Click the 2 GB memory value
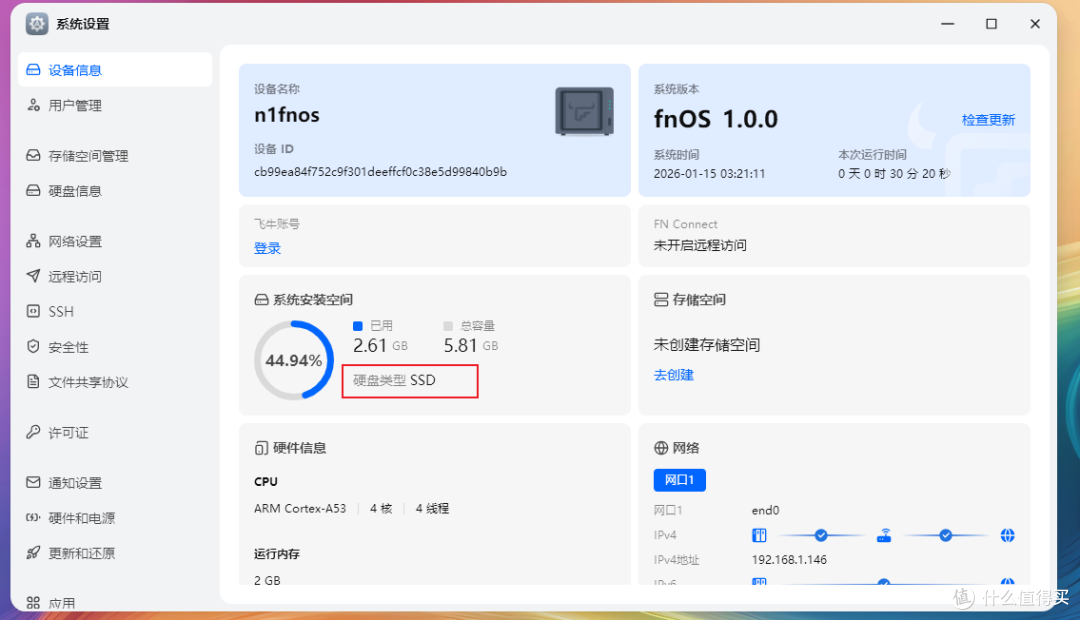The image size is (1080, 620). (x=267, y=580)
